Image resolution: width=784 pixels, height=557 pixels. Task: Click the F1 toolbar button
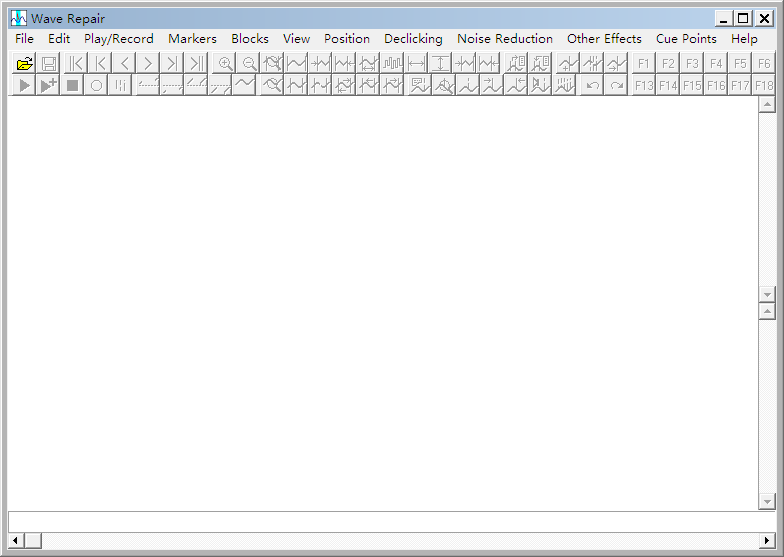point(644,64)
